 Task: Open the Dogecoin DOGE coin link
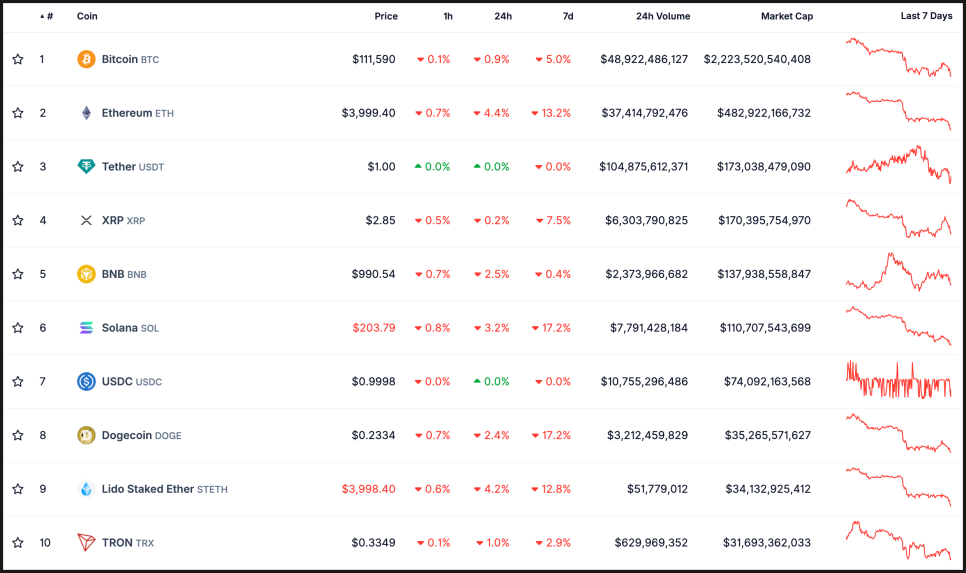141,435
